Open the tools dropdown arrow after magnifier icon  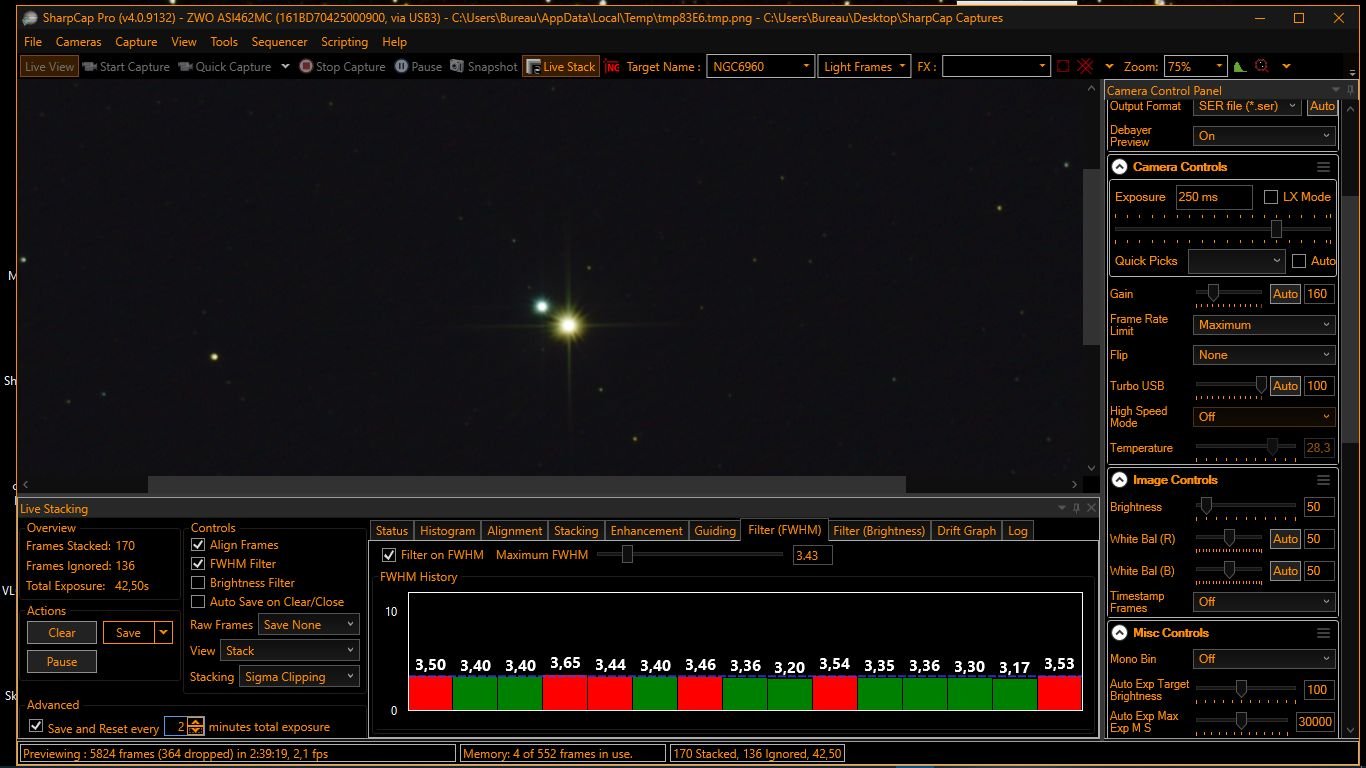pos(1286,67)
